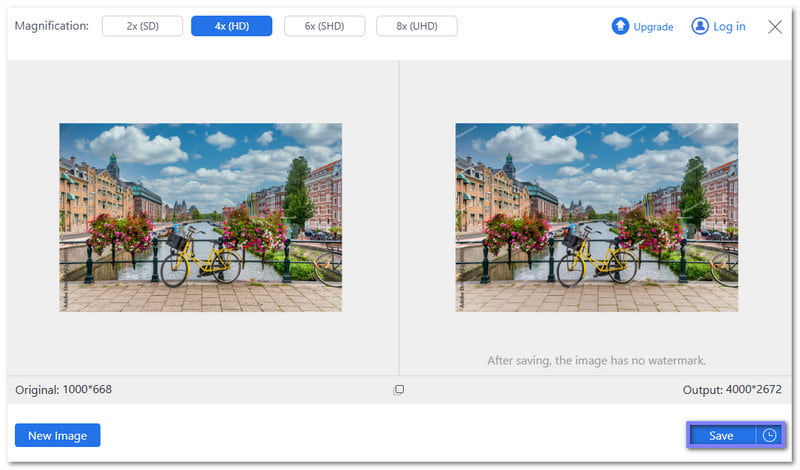Click the Magnification label text
The width and height of the screenshot is (800, 470).
click(x=51, y=26)
